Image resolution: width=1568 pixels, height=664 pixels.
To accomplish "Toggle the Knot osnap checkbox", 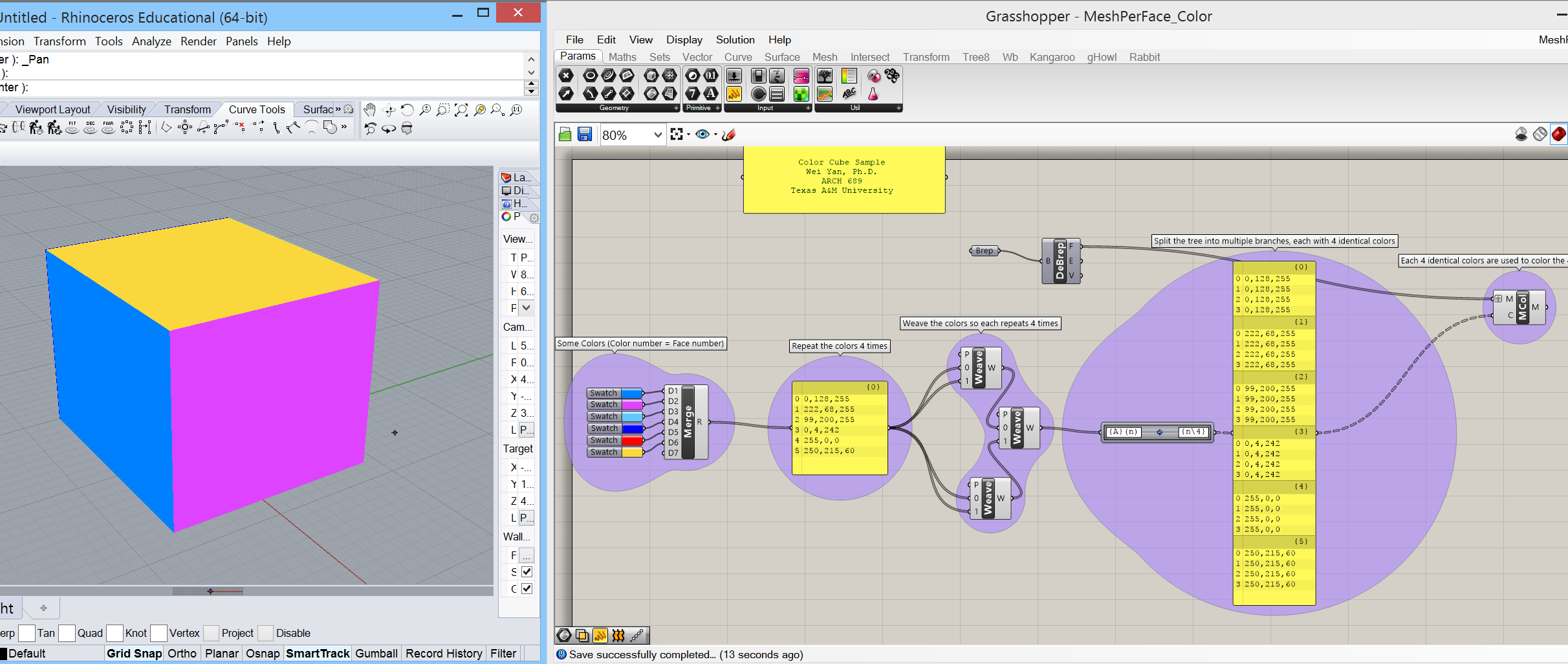I will 114,633.
